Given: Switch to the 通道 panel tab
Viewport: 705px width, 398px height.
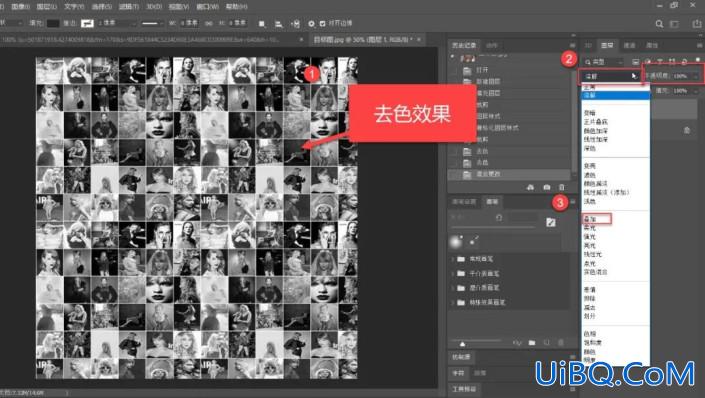Looking at the screenshot, I should pyautogui.click(x=629, y=45).
